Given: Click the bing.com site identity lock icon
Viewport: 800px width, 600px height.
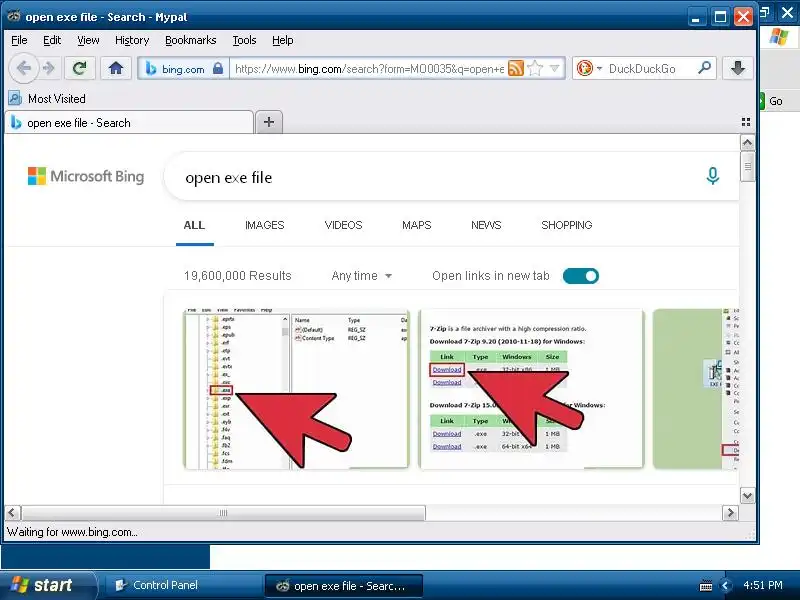Looking at the screenshot, I should (218, 68).
